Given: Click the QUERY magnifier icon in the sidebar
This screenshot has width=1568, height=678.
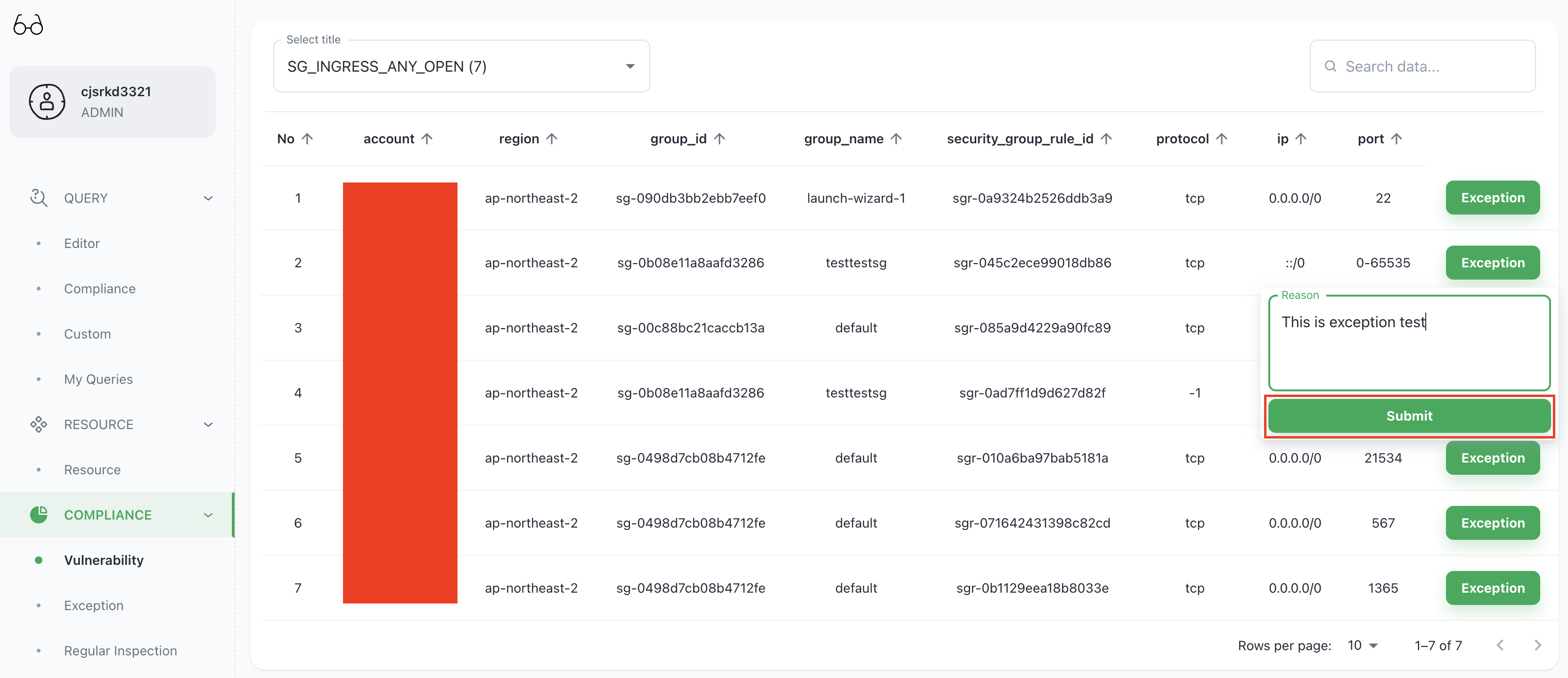Looking at the screenshot, I should coord(38,198).
